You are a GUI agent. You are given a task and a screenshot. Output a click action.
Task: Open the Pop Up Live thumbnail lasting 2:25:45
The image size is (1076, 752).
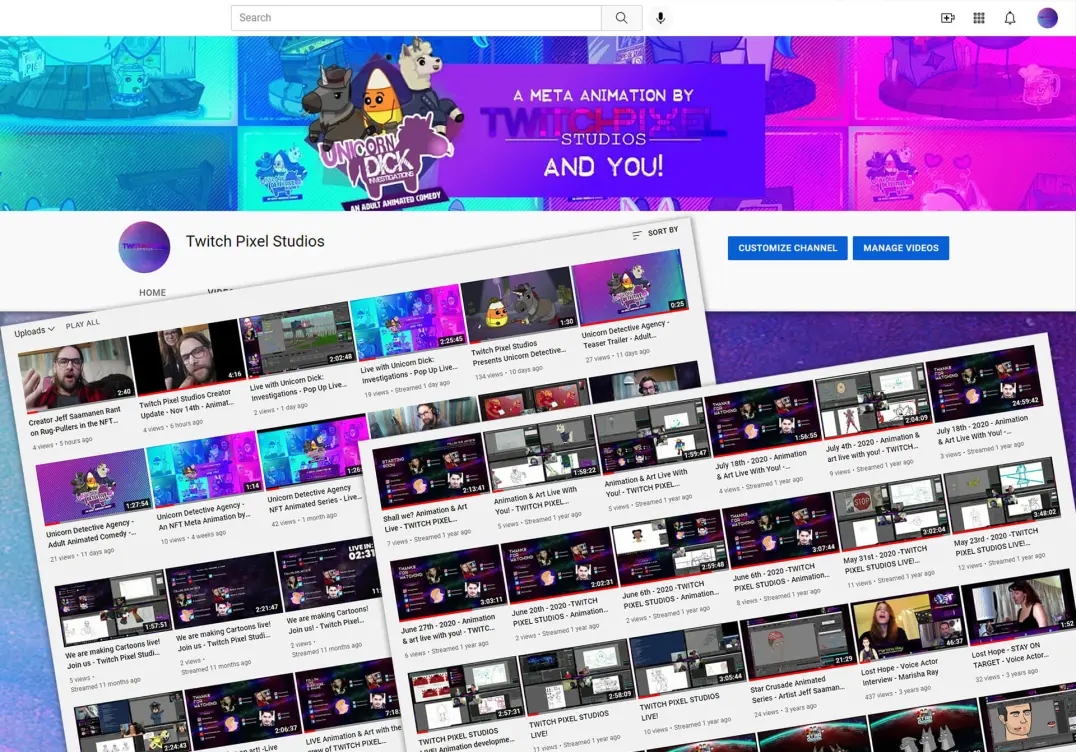coord(408,321)
